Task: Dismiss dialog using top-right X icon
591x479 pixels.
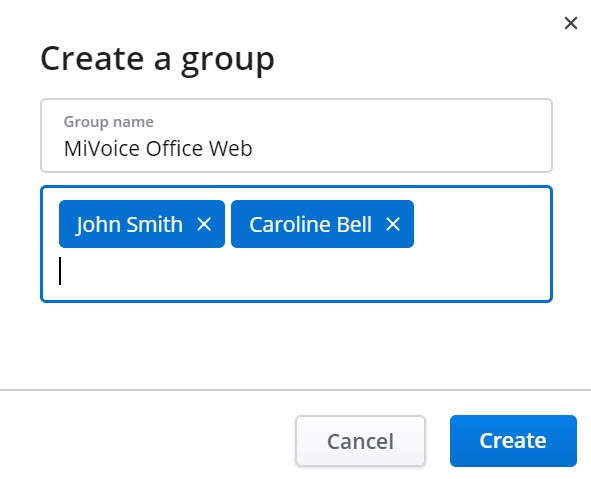Action: tap(571, 23)
